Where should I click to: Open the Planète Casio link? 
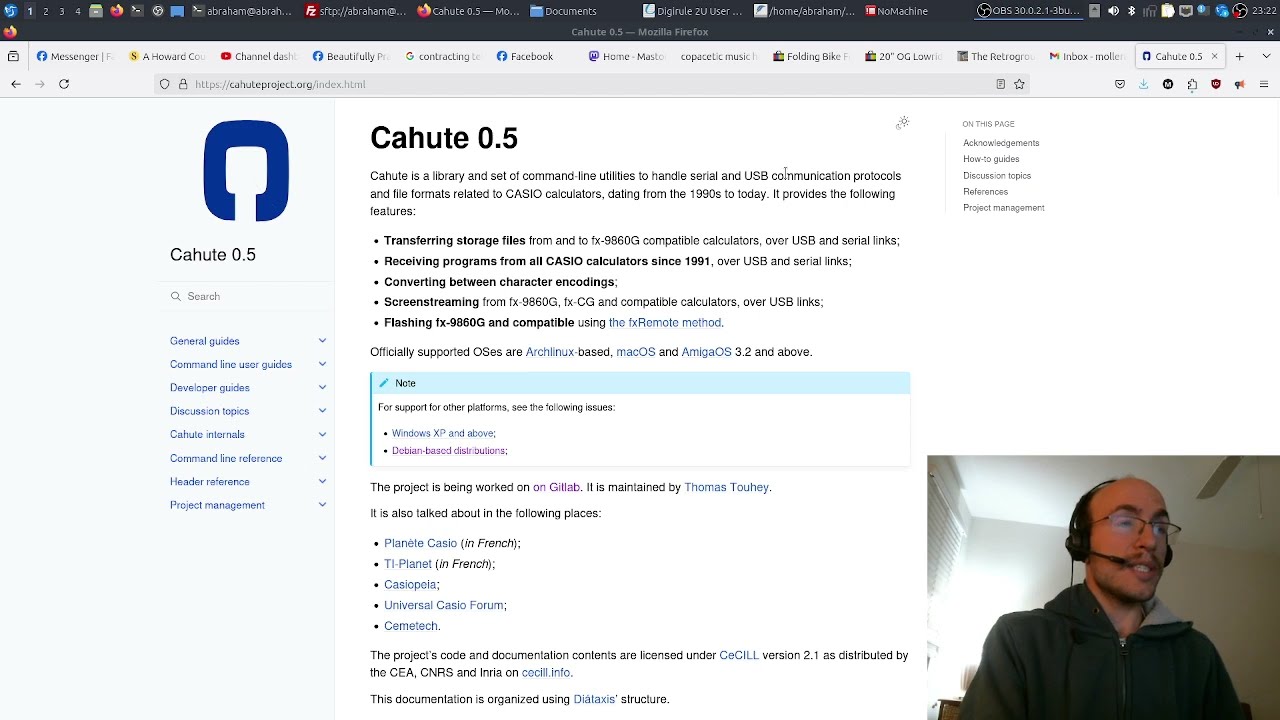pos(420,543)
